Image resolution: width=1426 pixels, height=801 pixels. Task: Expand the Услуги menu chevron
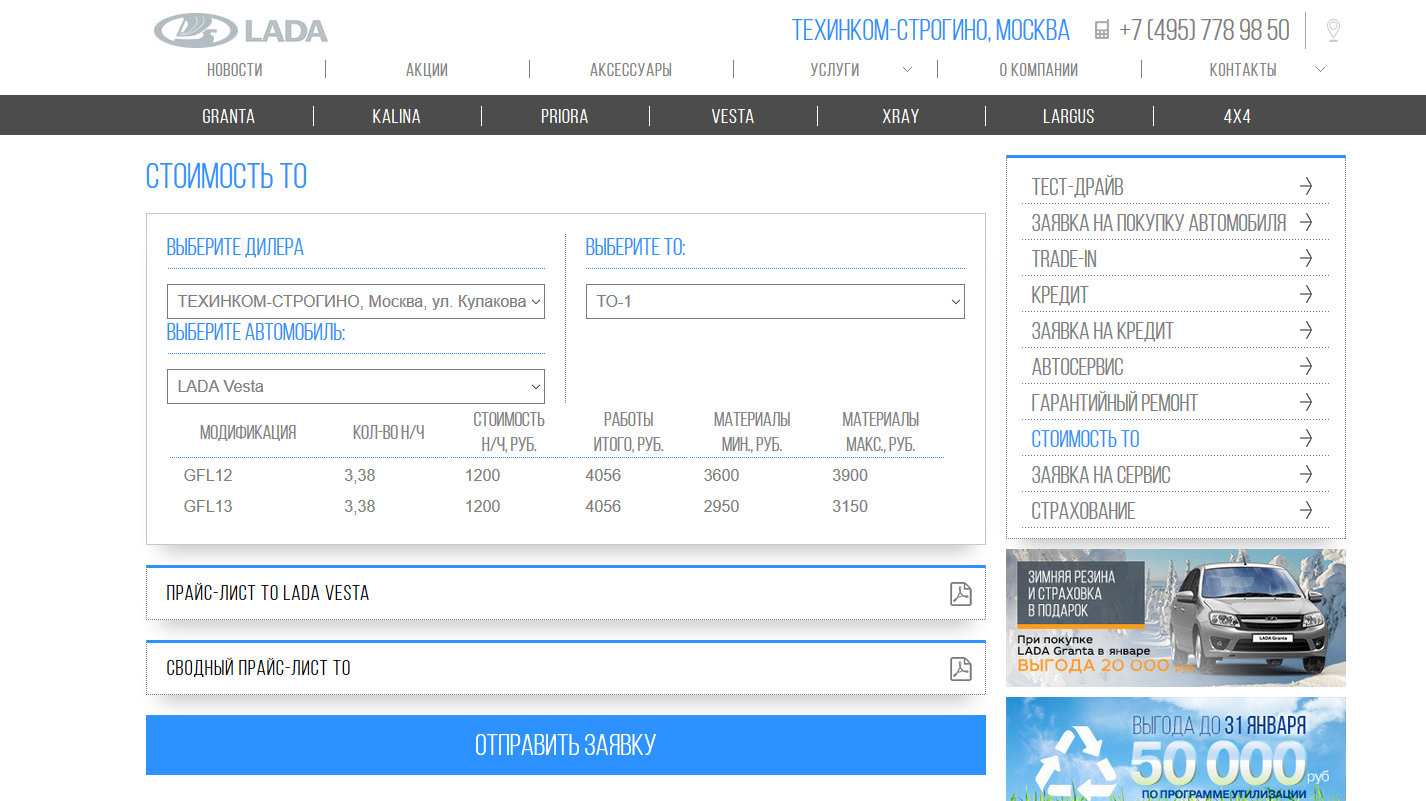907,70
